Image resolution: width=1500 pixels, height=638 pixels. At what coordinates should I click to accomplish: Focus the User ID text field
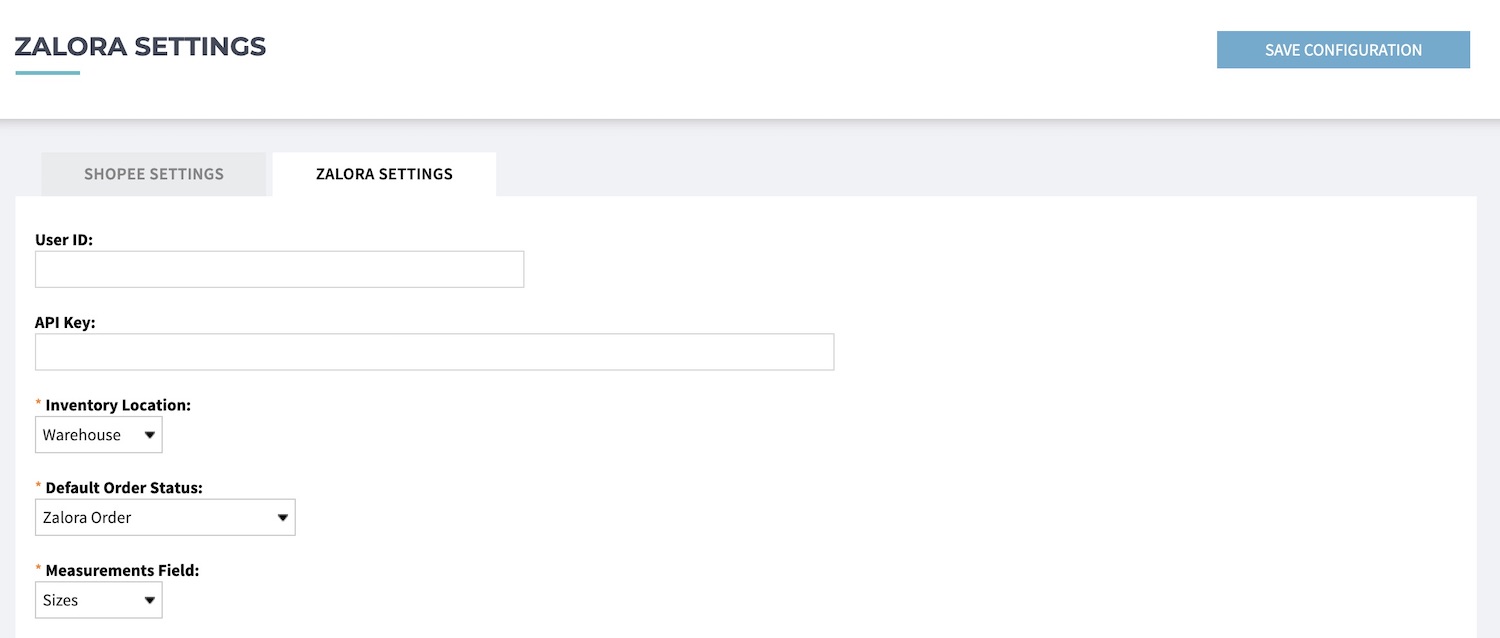279,269
